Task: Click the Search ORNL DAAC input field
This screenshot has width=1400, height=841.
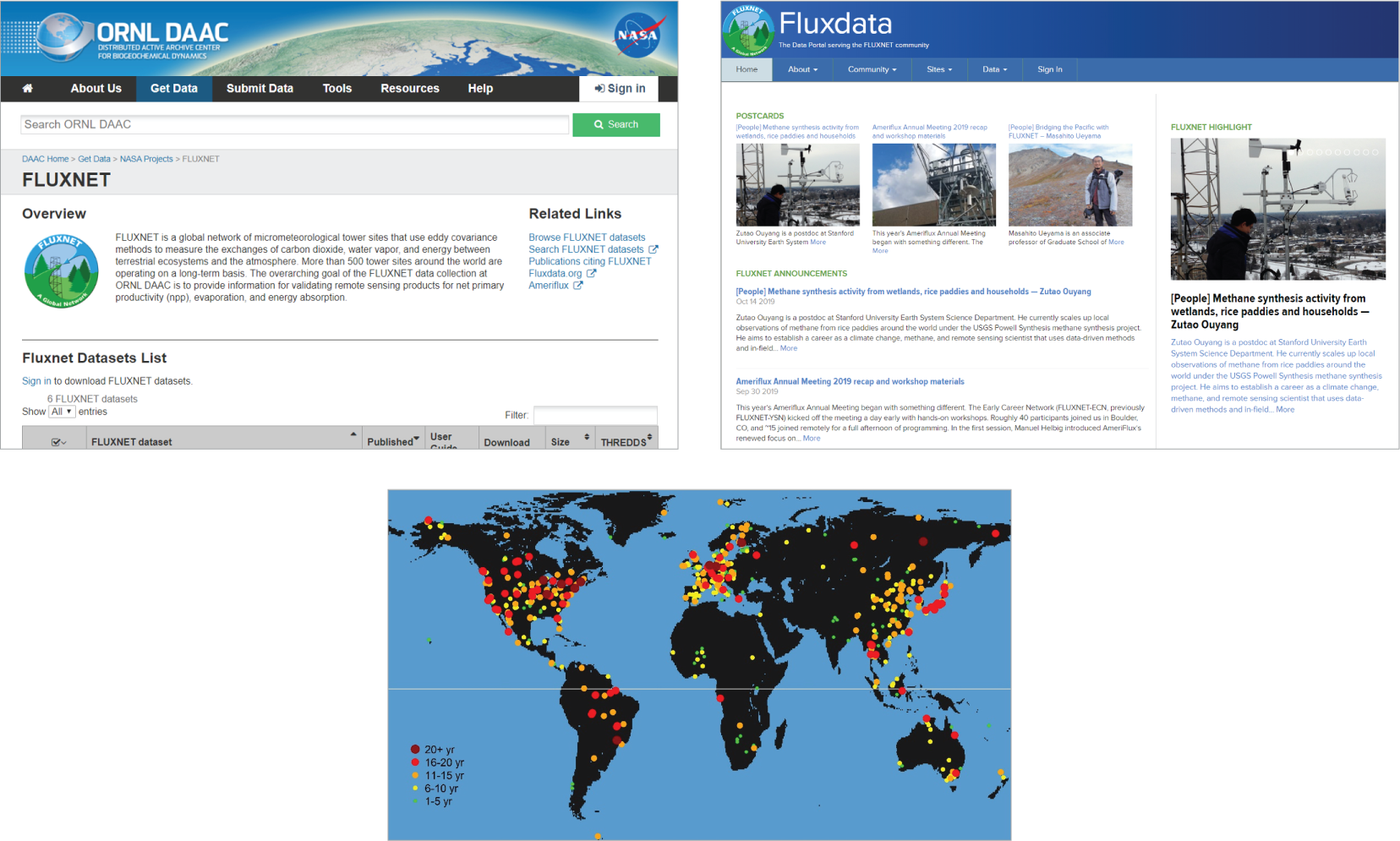Action: click(294, 124)
